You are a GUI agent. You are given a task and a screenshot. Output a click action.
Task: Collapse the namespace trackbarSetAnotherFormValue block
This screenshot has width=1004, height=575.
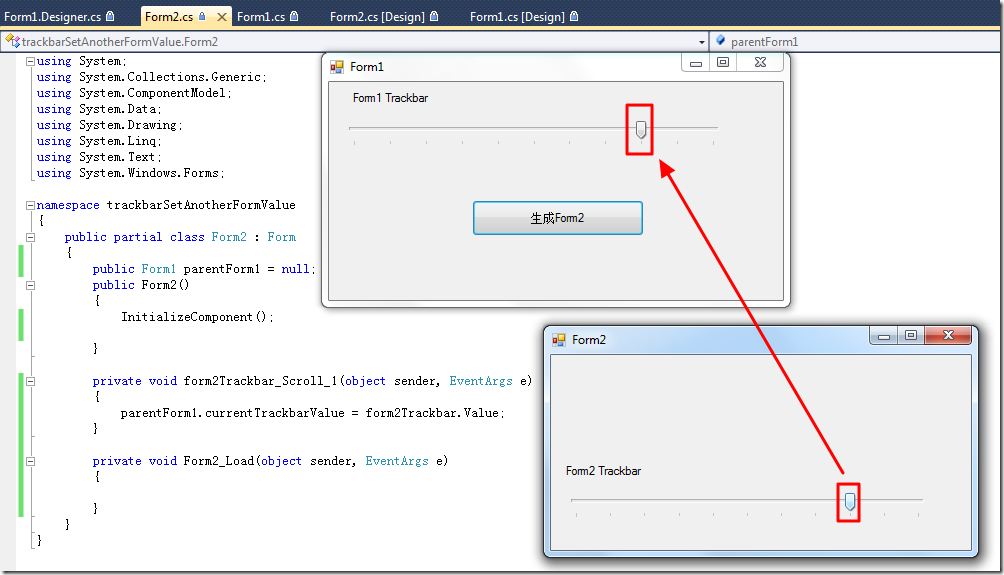pos(30,206)
